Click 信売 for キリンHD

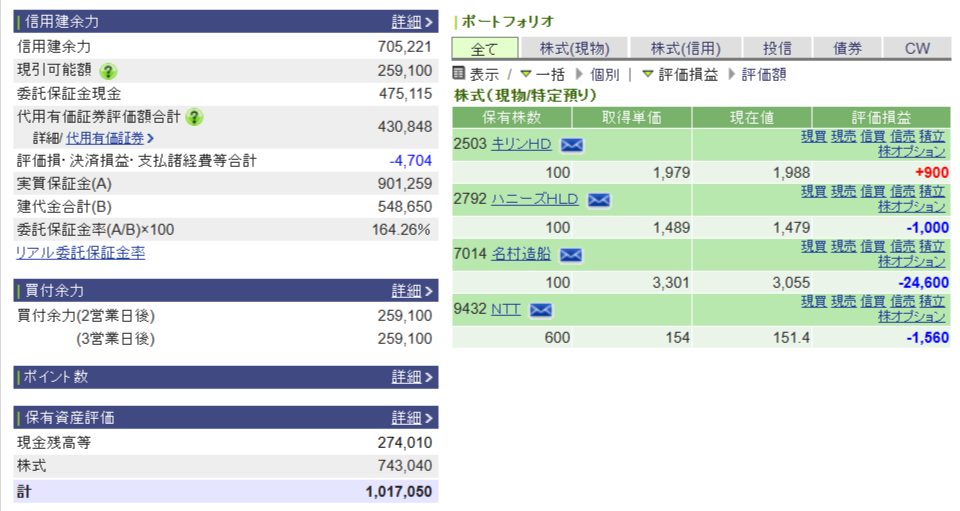coord(902,136)
